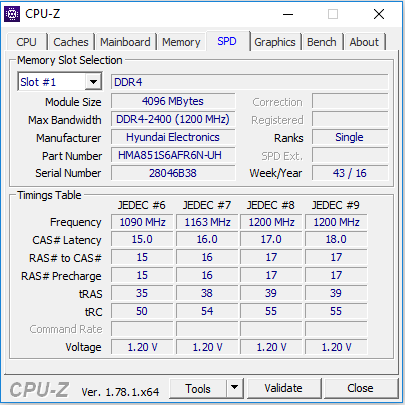
Task: Click the Module Size field 4096 MBytes
Action: 173,101
